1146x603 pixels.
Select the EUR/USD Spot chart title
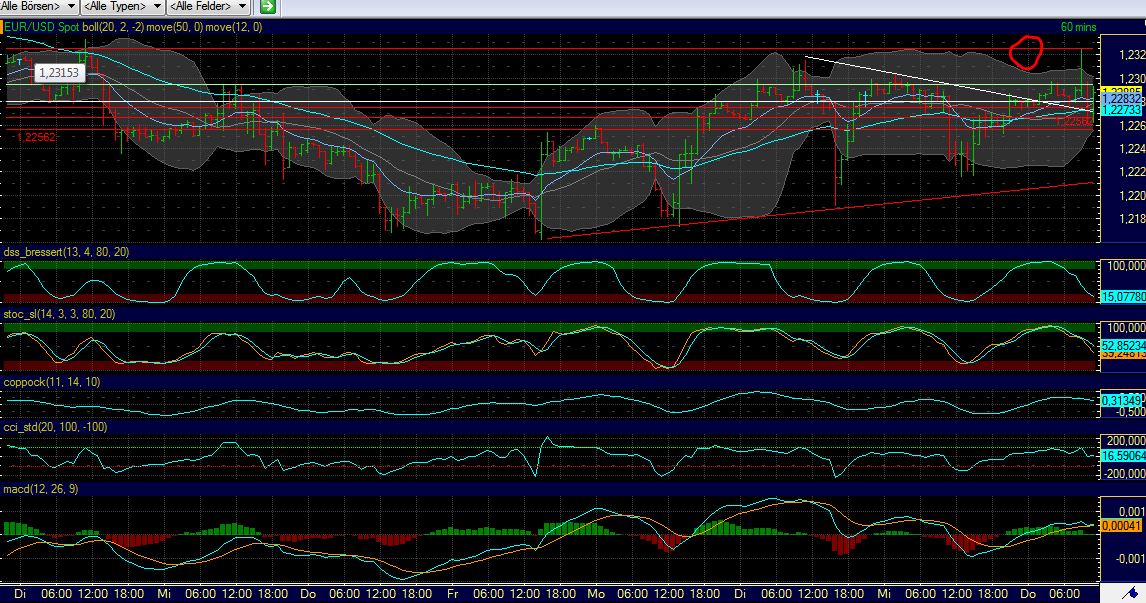click(x=42, y=27)
